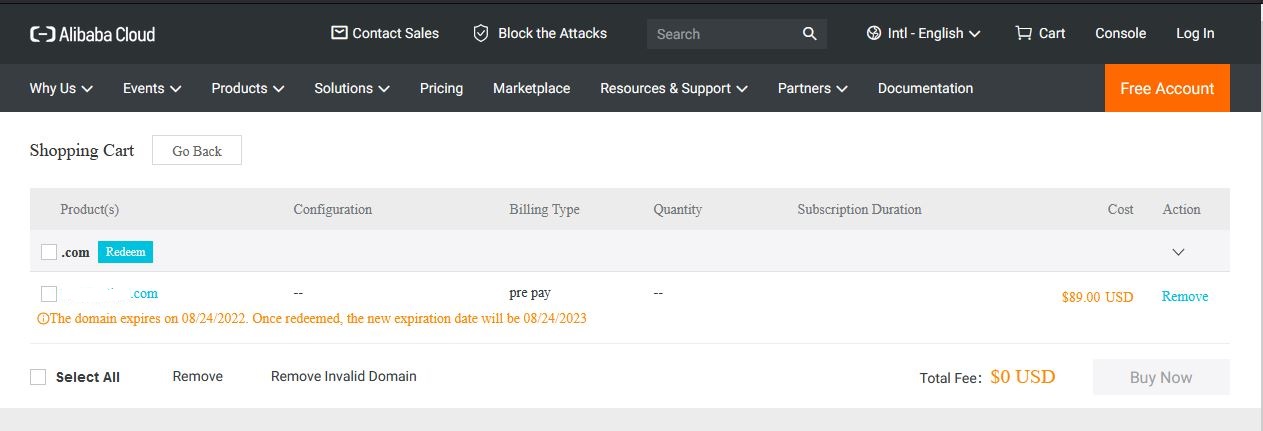This screenshot has width=1263, height=431.
Task: Open the Marketplace page
Action: pos(531,88)
